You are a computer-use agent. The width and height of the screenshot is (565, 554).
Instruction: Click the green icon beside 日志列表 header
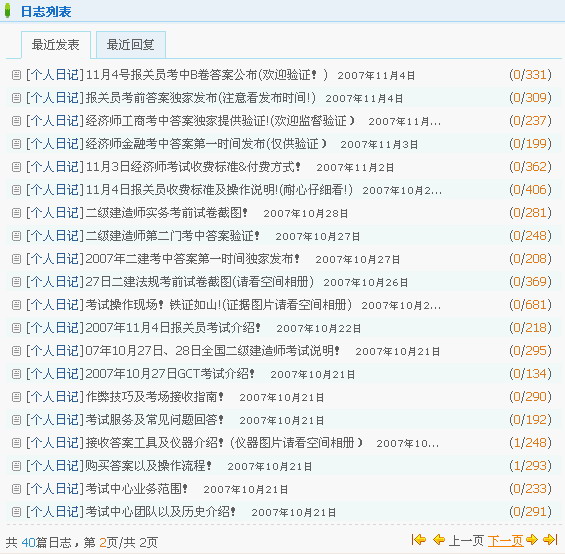(x=7, y=11)
